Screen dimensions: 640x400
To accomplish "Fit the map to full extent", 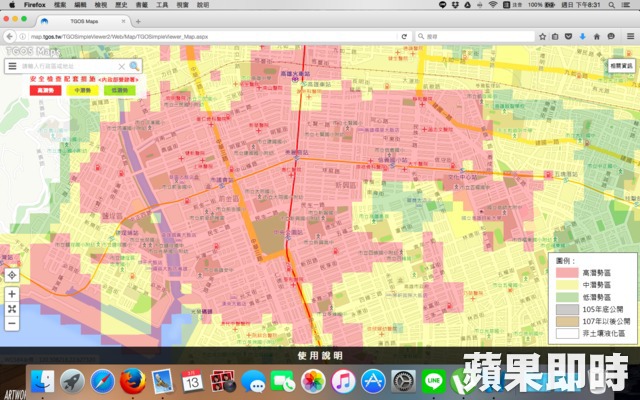I will pos(12,309).
